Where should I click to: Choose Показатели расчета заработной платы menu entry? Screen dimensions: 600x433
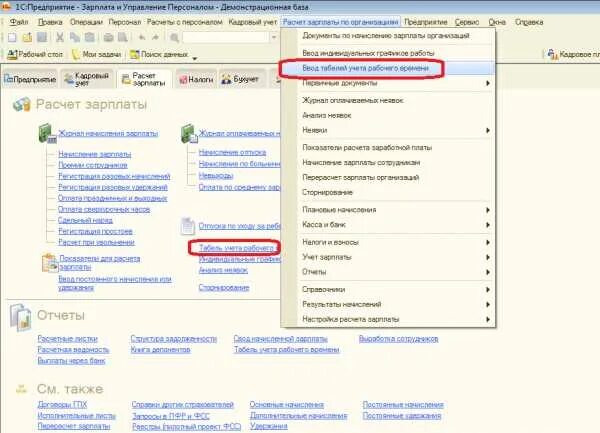tap(367, 148)
